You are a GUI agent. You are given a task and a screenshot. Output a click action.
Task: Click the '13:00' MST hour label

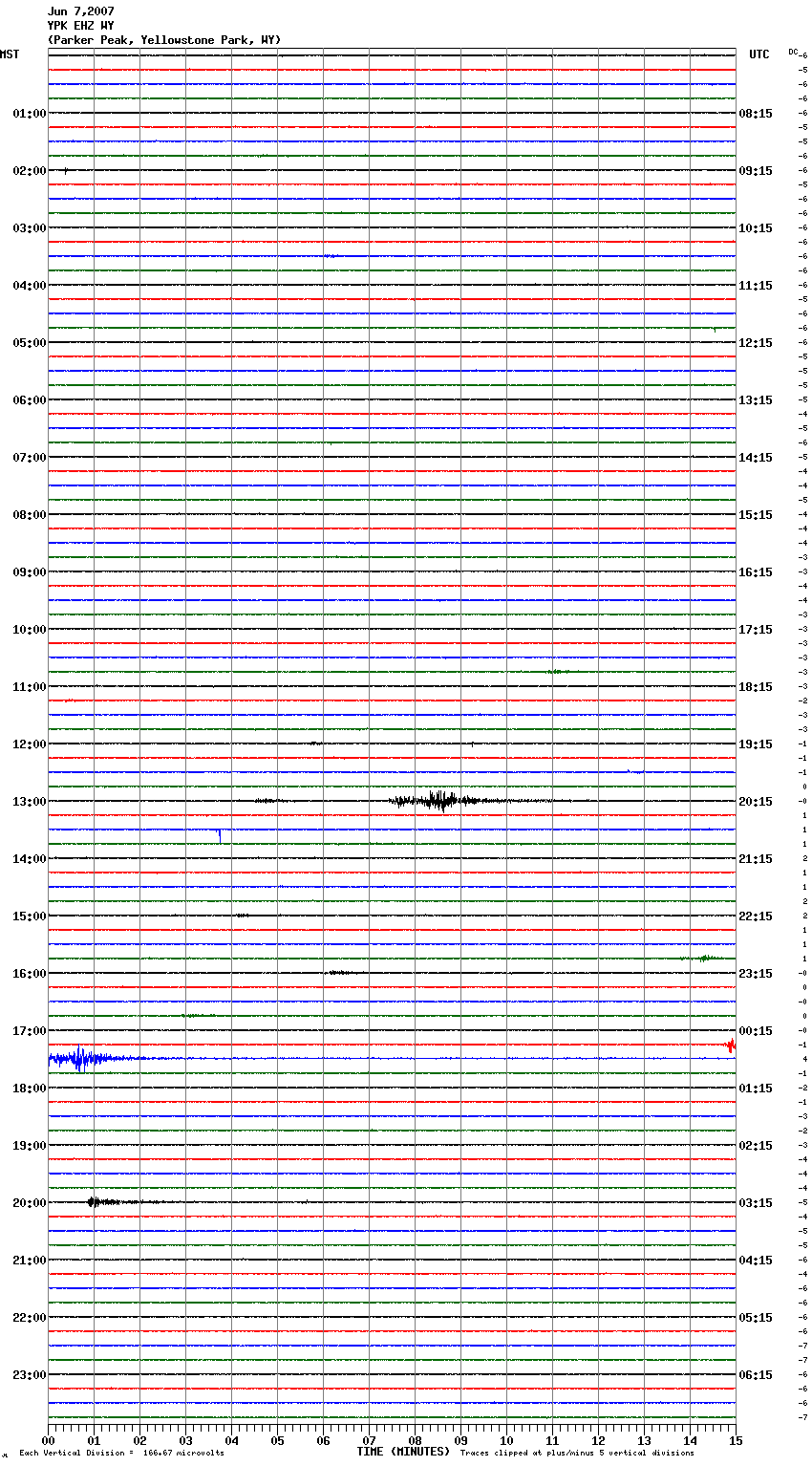[x=30, y=802]
